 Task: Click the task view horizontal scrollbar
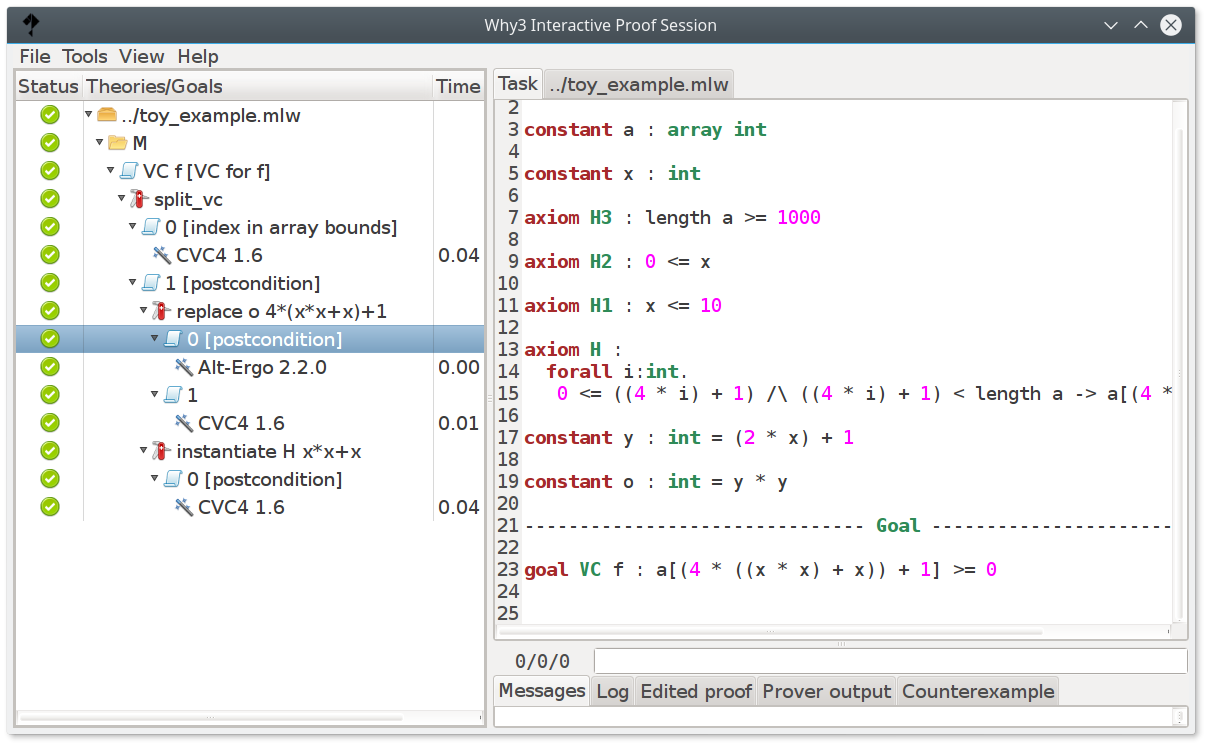tap(770, 632)
